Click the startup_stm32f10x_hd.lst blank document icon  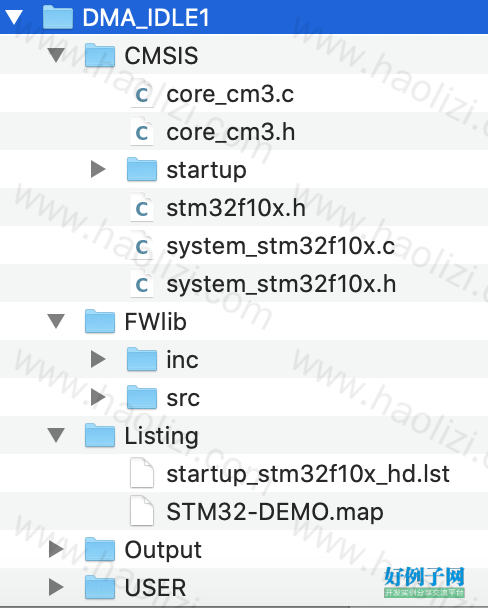tap(142, 473)
